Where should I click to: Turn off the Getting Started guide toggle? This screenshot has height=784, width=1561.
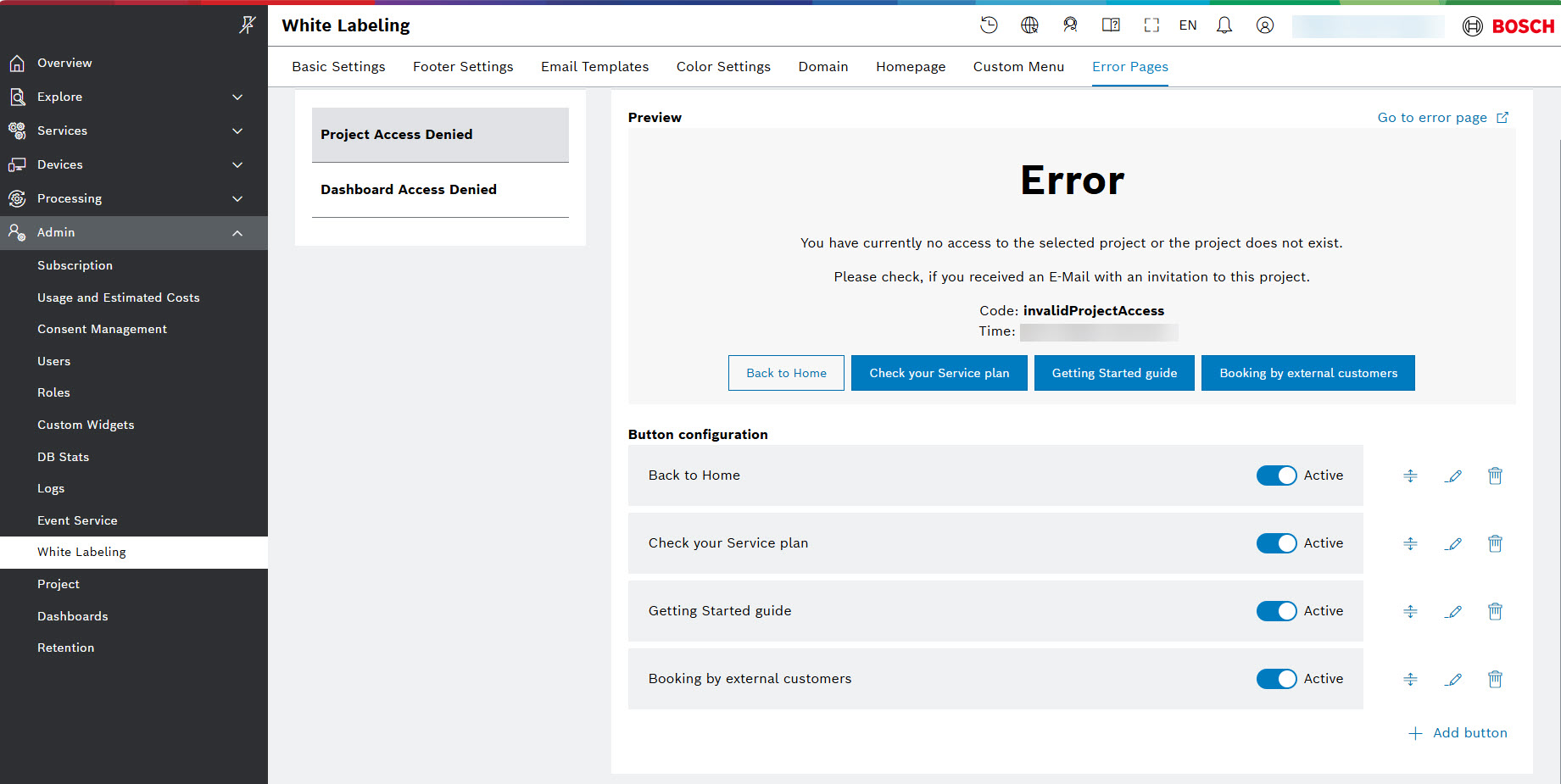point(1275,611)
